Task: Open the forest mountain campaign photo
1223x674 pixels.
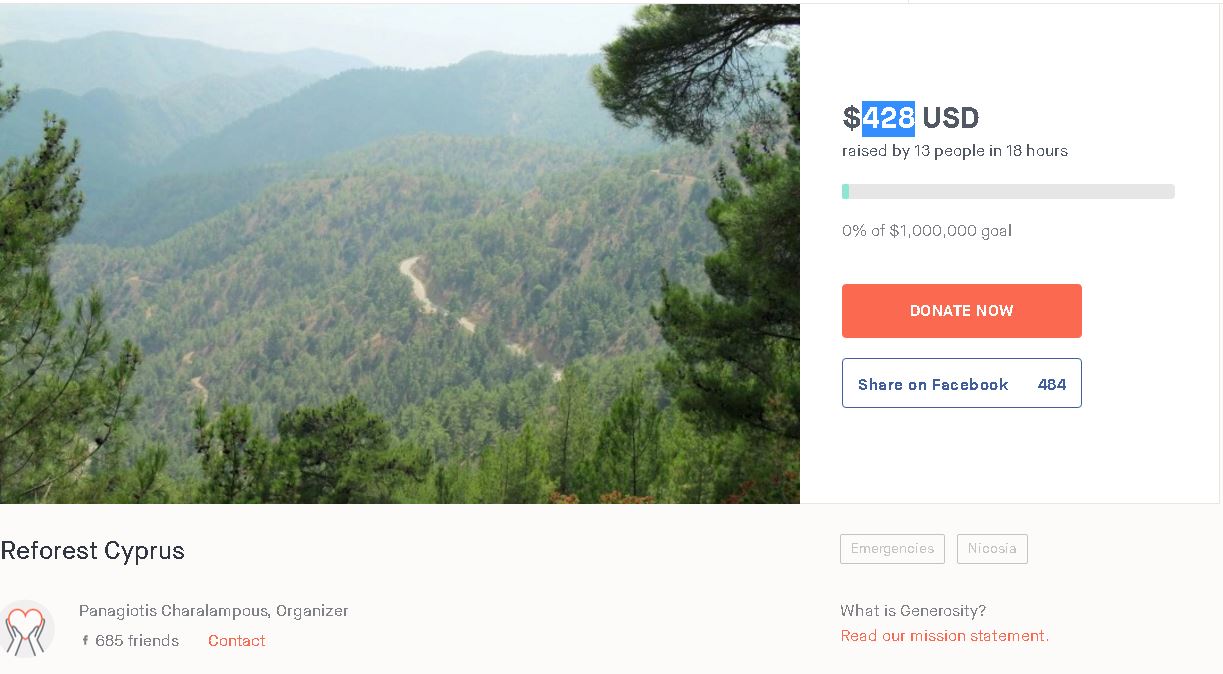Action: coord(400,254)
